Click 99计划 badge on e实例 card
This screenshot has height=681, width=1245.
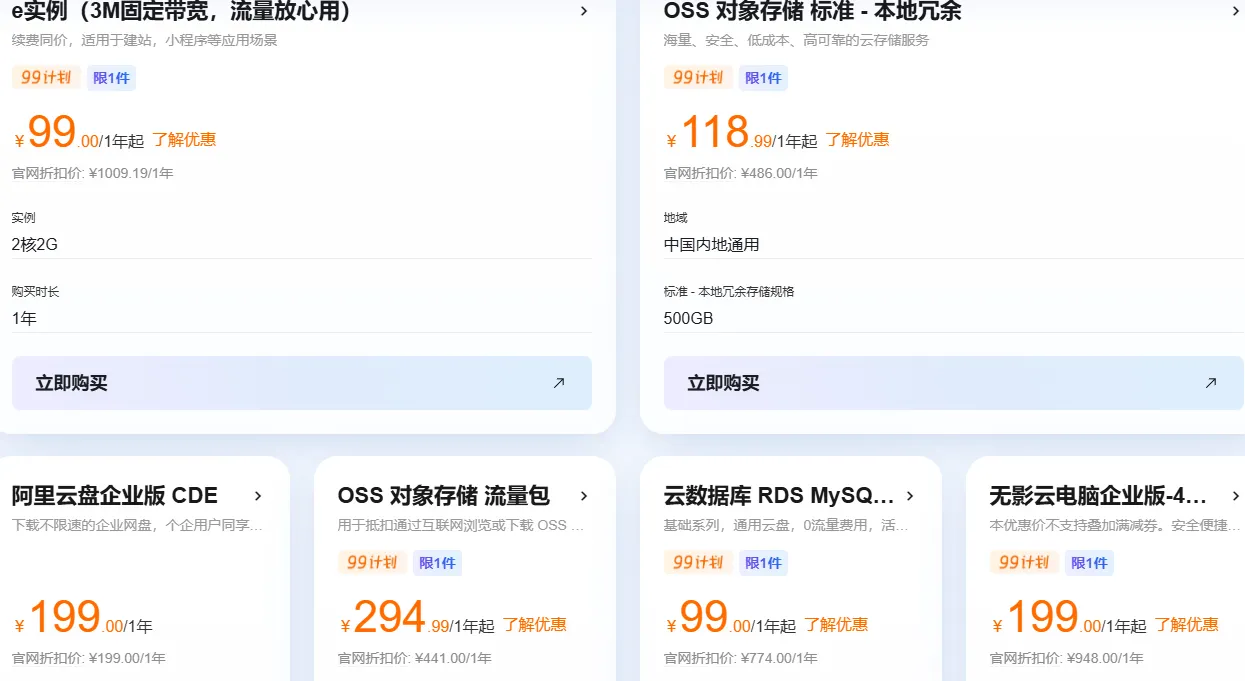[x=46, y=78]
